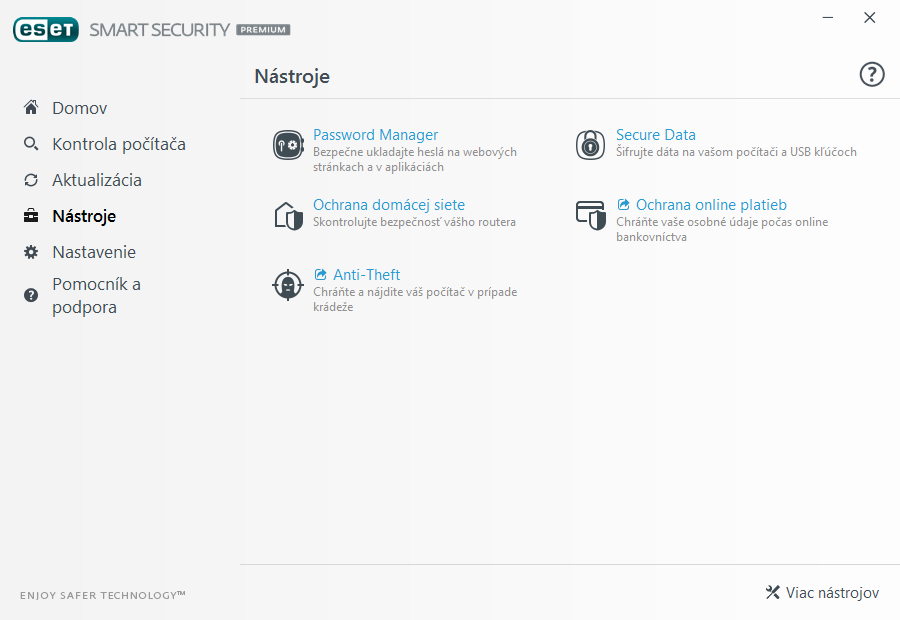This screenshot has width=900, height=620.
Task: Click the Secure Data padlock icon
Action: coord(590,145)
